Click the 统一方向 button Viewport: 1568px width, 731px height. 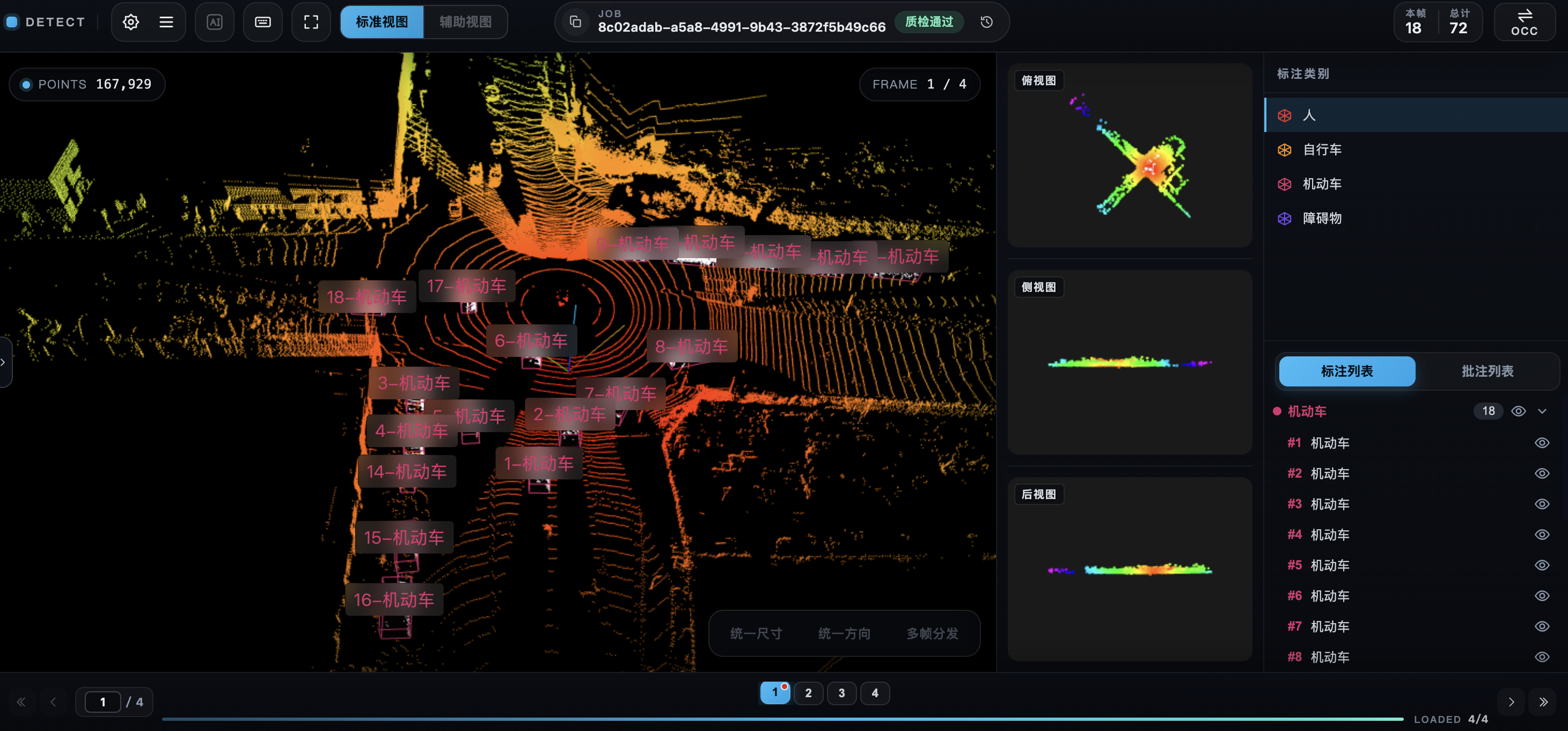tap(844, 634)
